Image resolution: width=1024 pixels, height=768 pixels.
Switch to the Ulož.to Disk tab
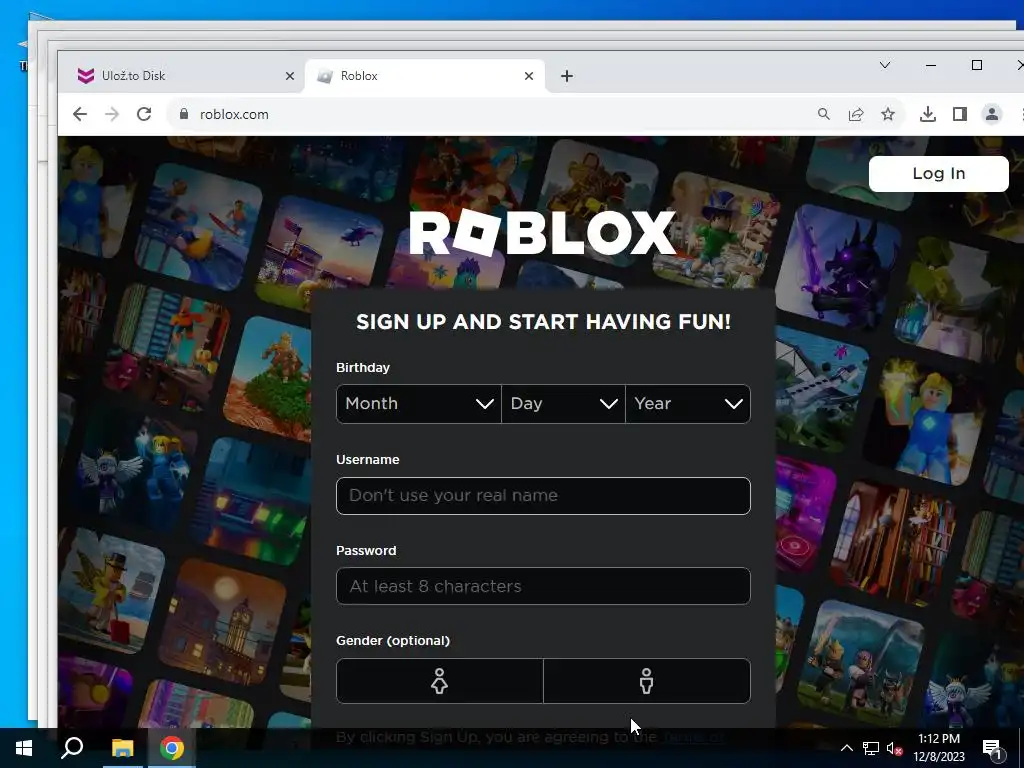183,76
